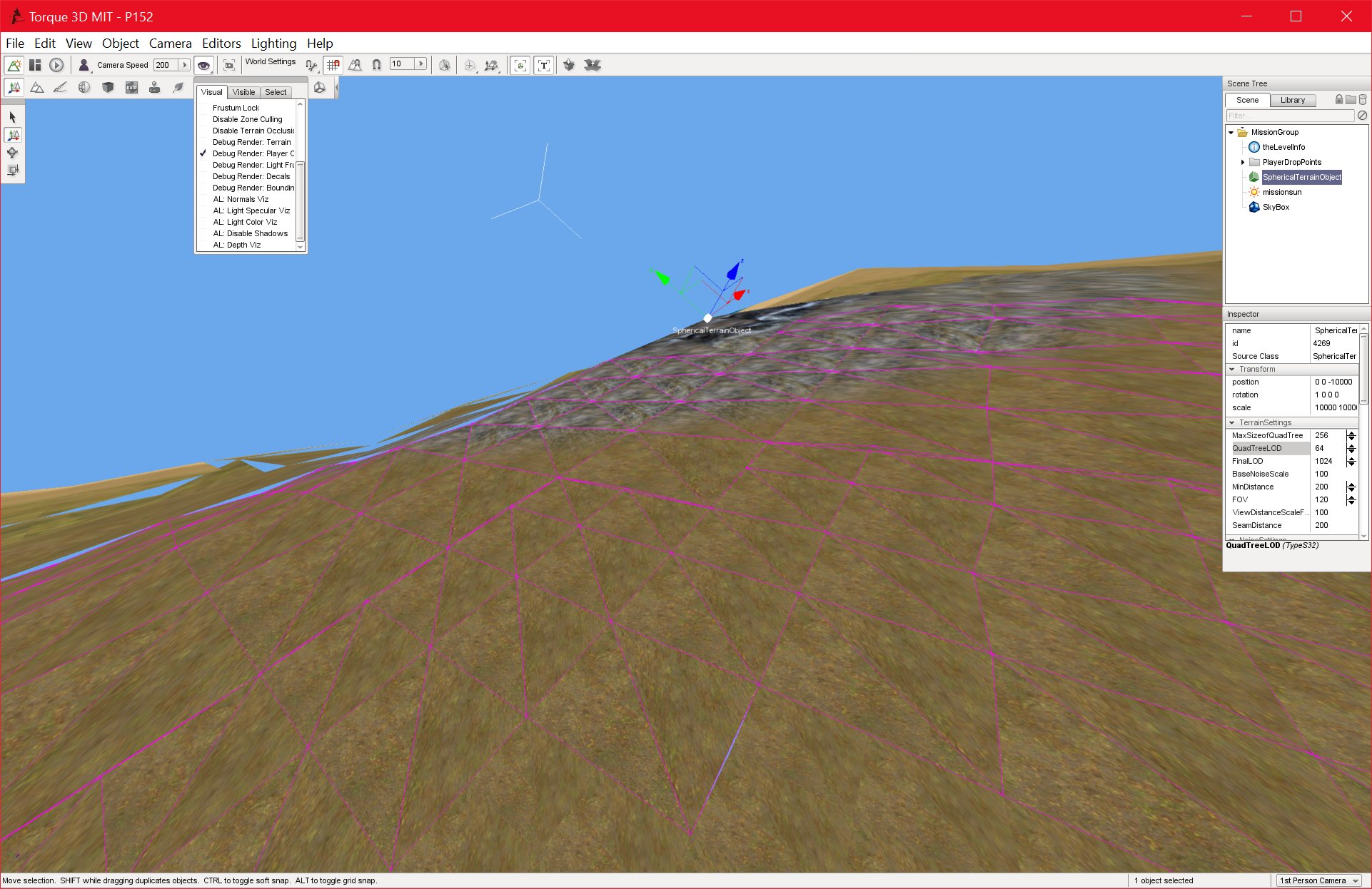Switch to the Select tab
The image size is (1372, 889).
276,92
